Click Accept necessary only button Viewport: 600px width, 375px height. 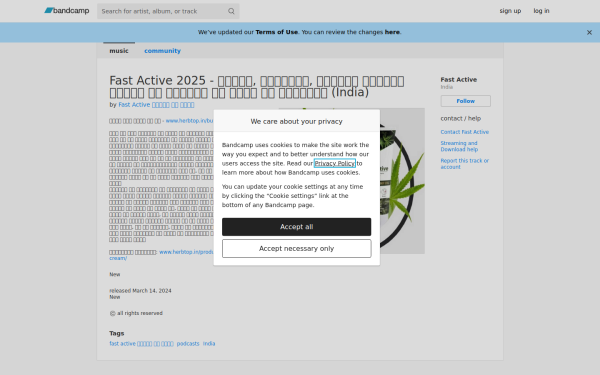pyautogui.click(x=297, y=248)
